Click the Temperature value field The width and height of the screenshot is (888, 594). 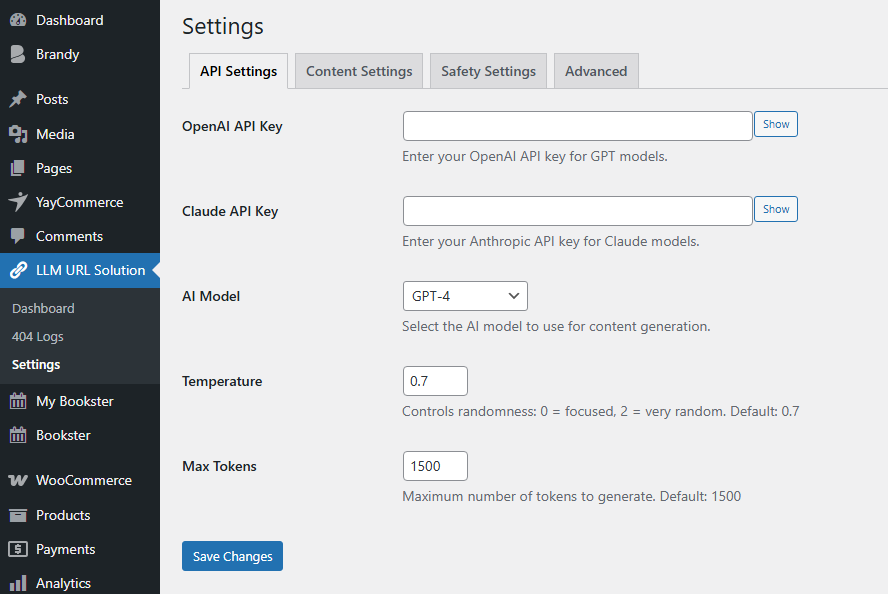pyautogui.click(x=435, y=381)
